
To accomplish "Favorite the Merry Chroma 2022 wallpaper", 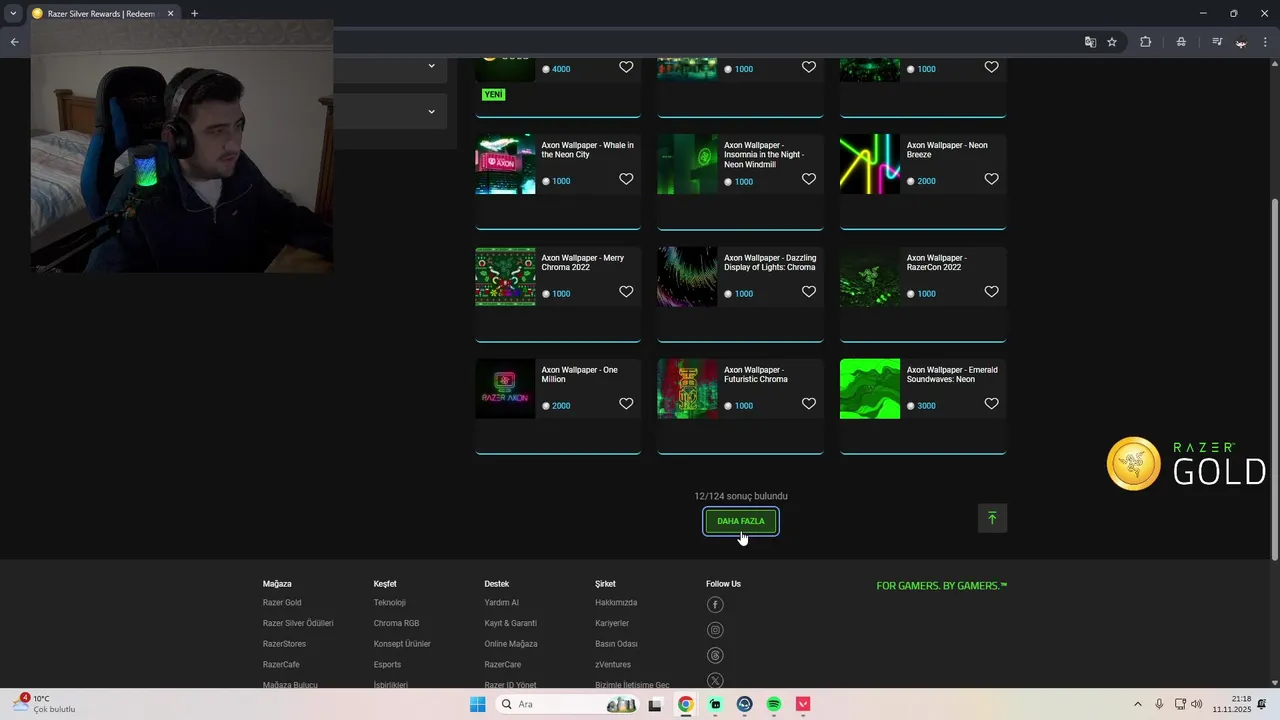I will click(626, 292).
